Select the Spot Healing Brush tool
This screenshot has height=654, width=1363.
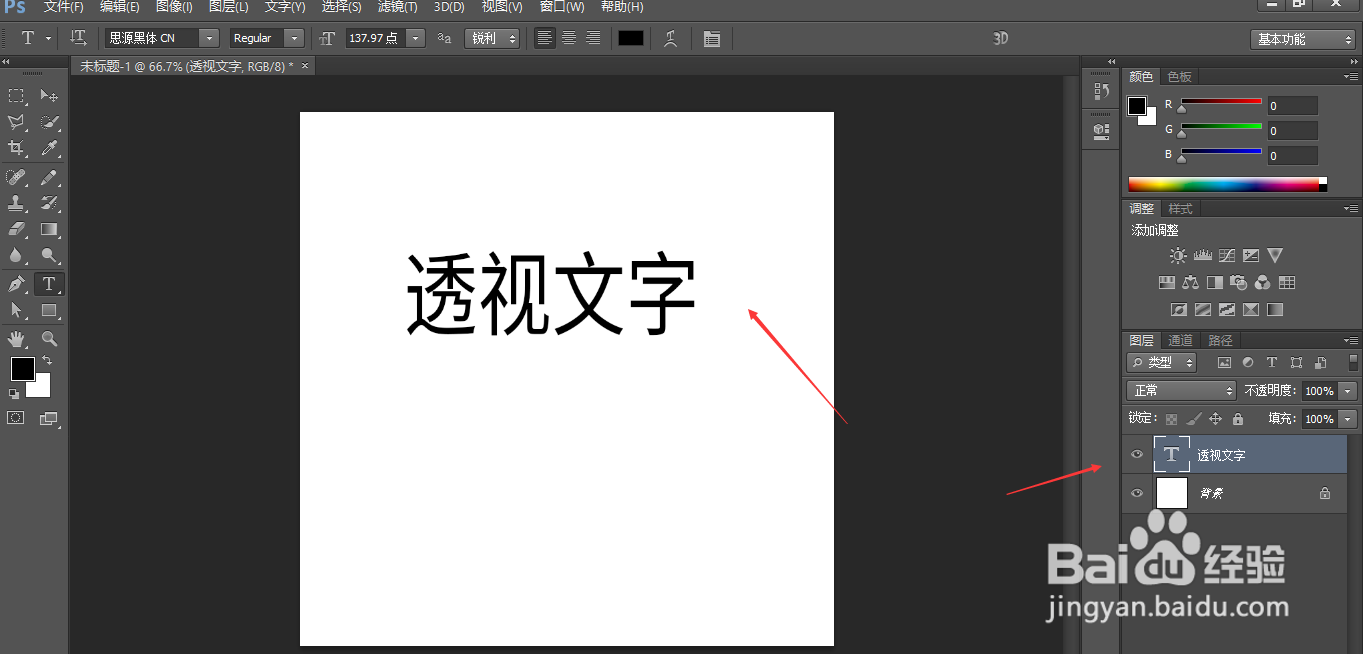click(x=15, y=176)
